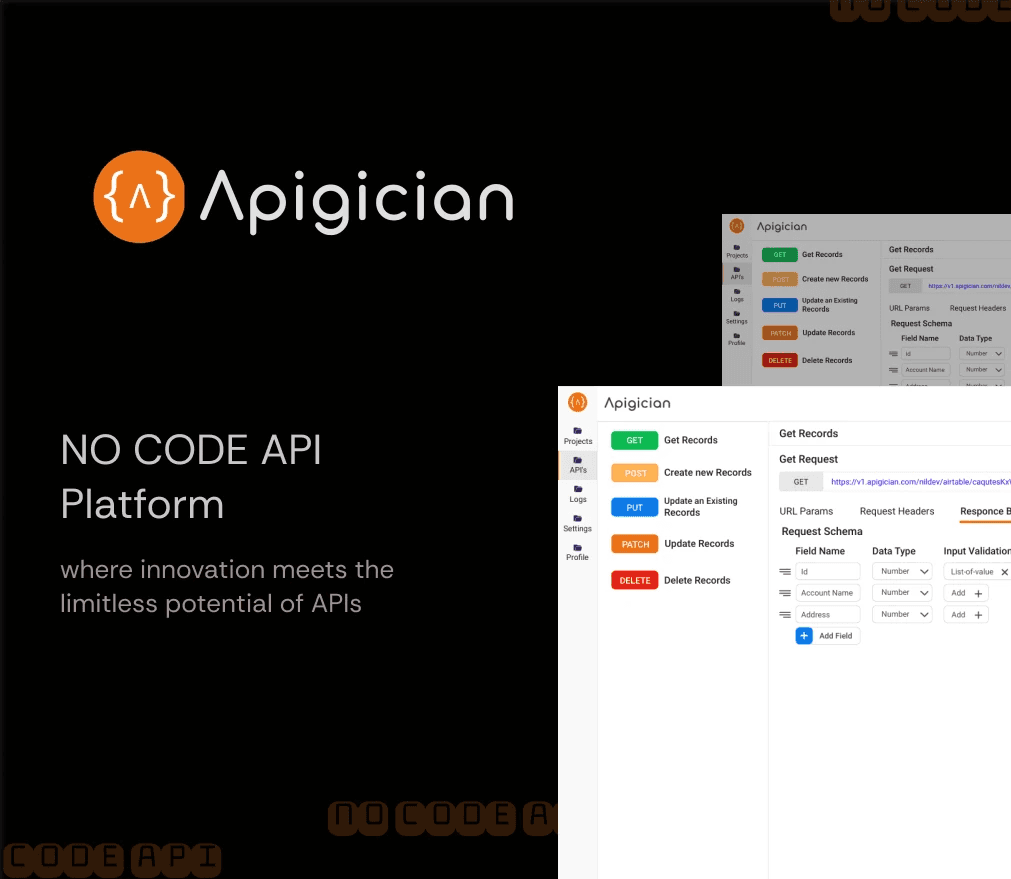Select blue PUT button in back window
Image resolution: width=1011 pixels, height=879 pixels.
(x=780, y=306)
